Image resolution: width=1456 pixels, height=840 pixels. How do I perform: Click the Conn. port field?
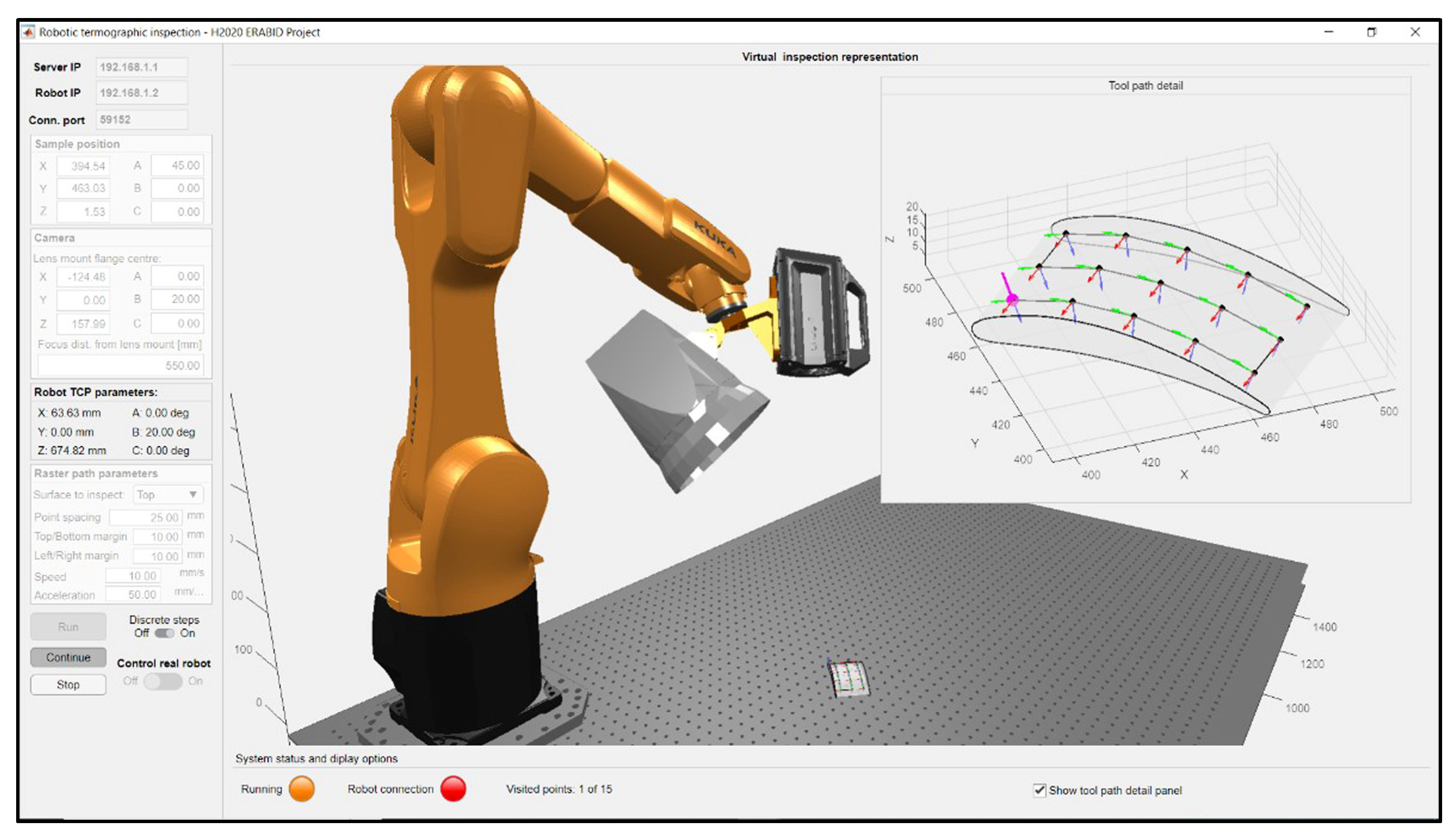coord(141,119)
